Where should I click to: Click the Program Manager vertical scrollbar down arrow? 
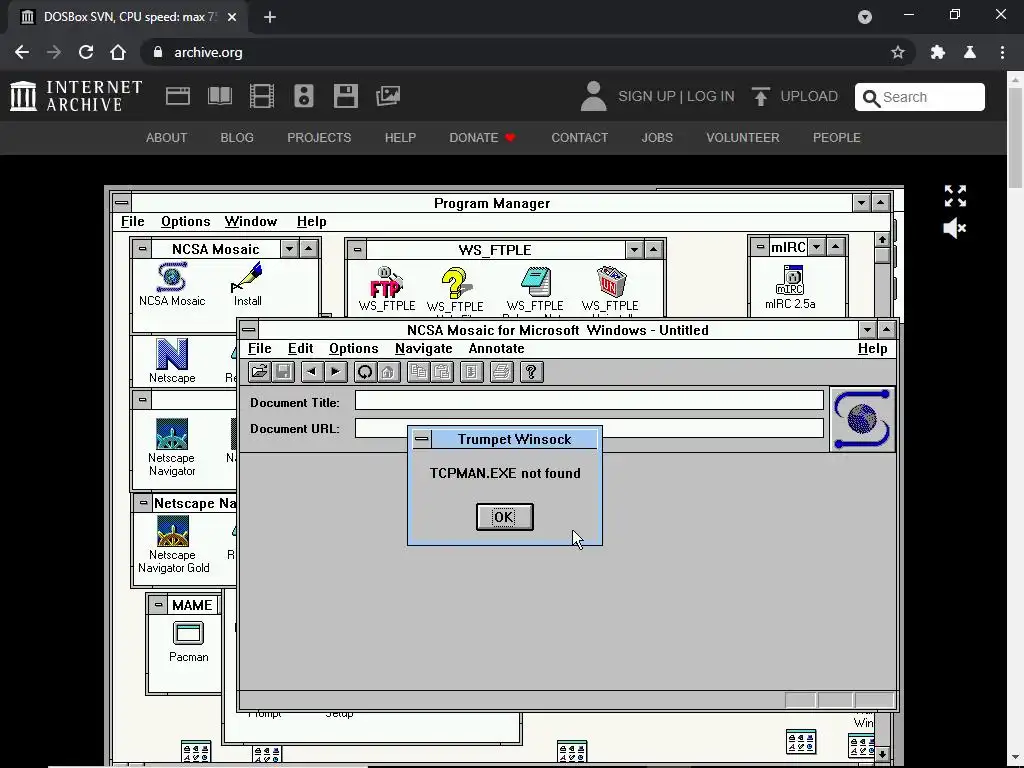pyautogui.click(x=882, y=754)
